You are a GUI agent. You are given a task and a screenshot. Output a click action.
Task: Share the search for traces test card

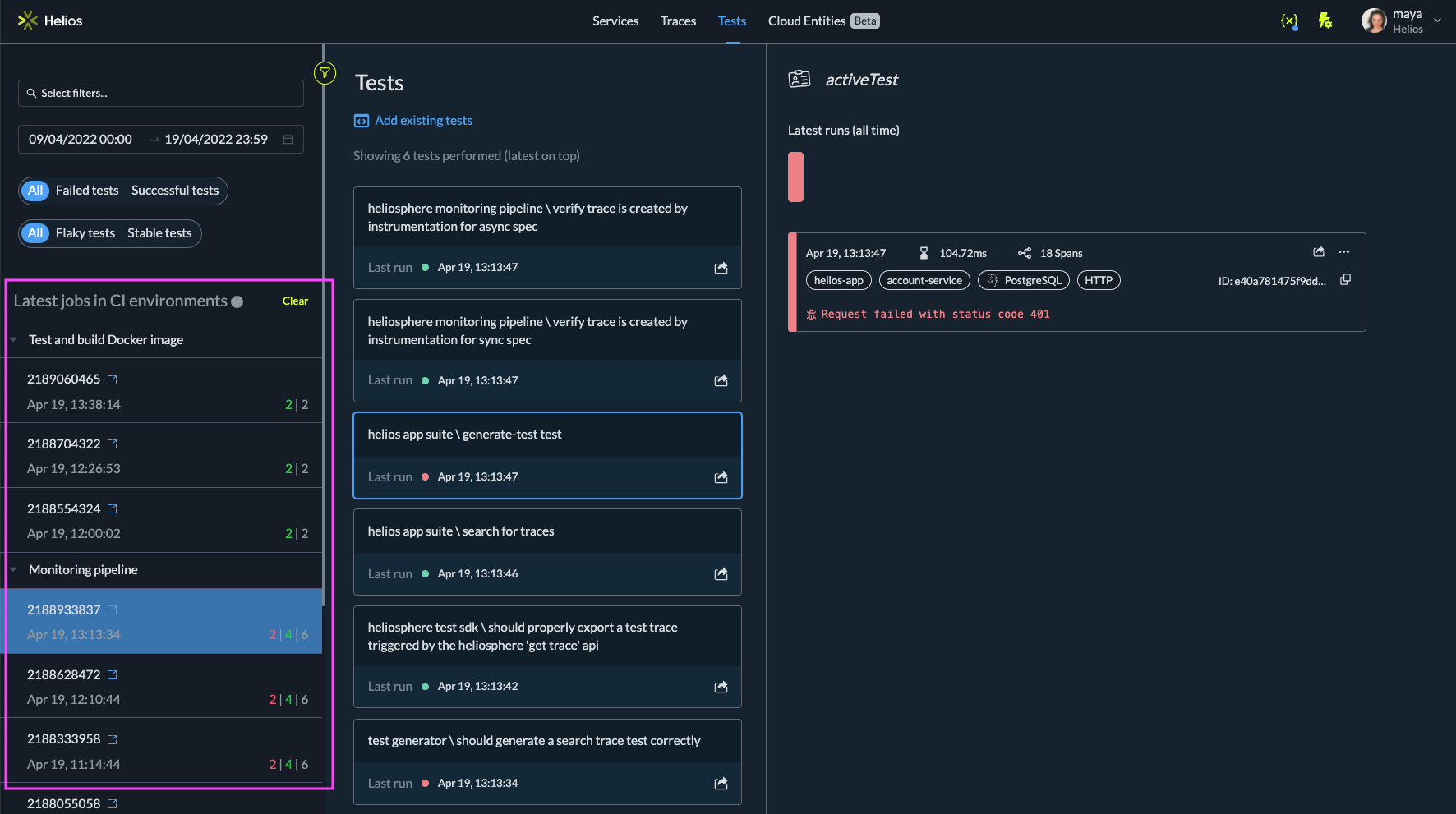(x=721, y=574)
